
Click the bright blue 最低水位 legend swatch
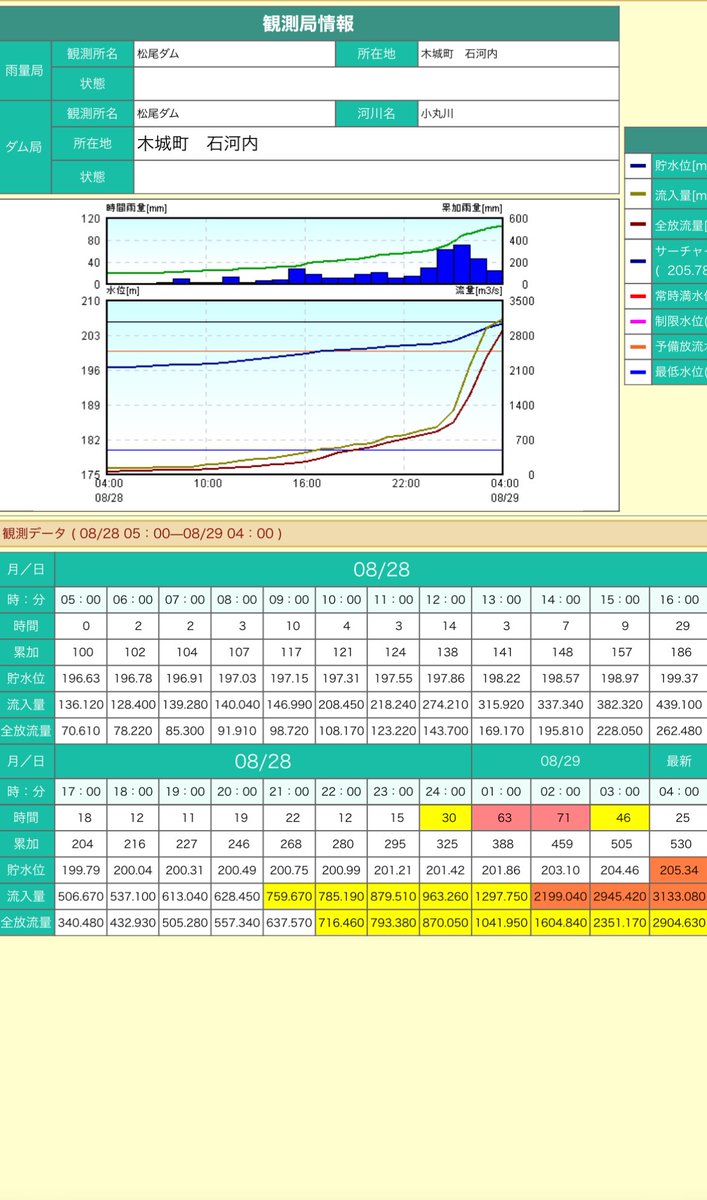coord(638,372)
